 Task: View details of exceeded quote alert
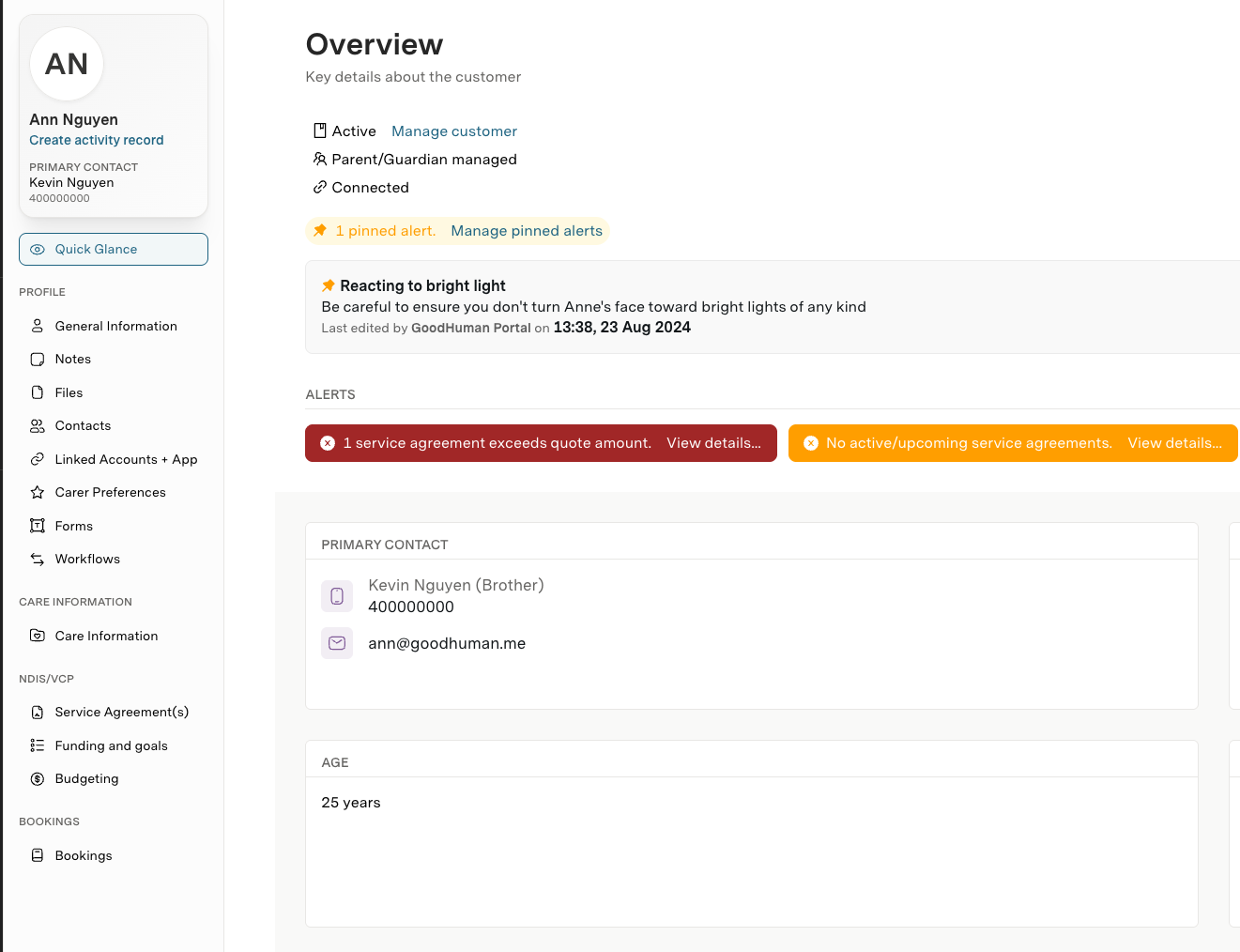[713, 443]
